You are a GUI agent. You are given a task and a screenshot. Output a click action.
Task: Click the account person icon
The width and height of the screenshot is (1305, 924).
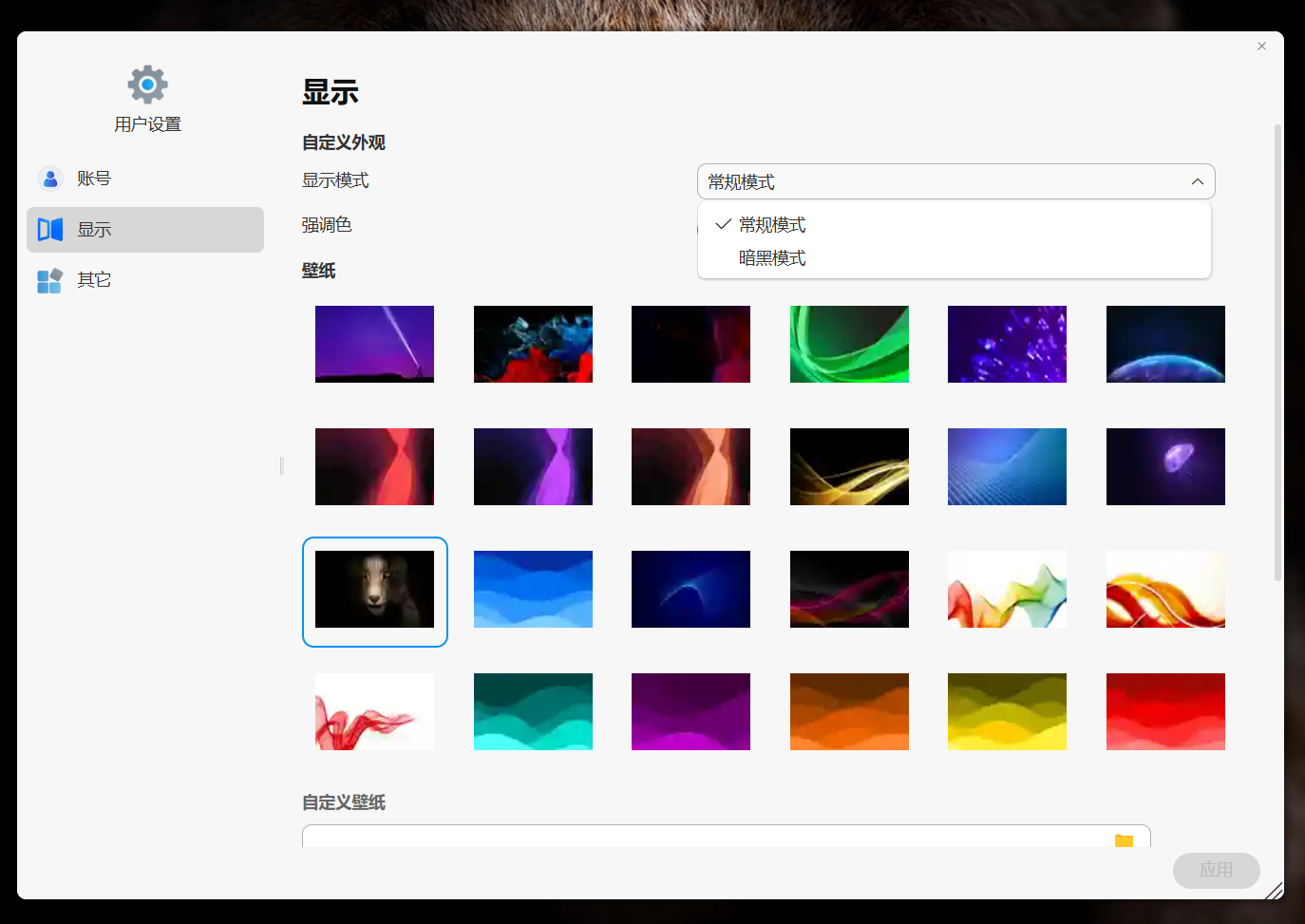click(x=50, y=179)
